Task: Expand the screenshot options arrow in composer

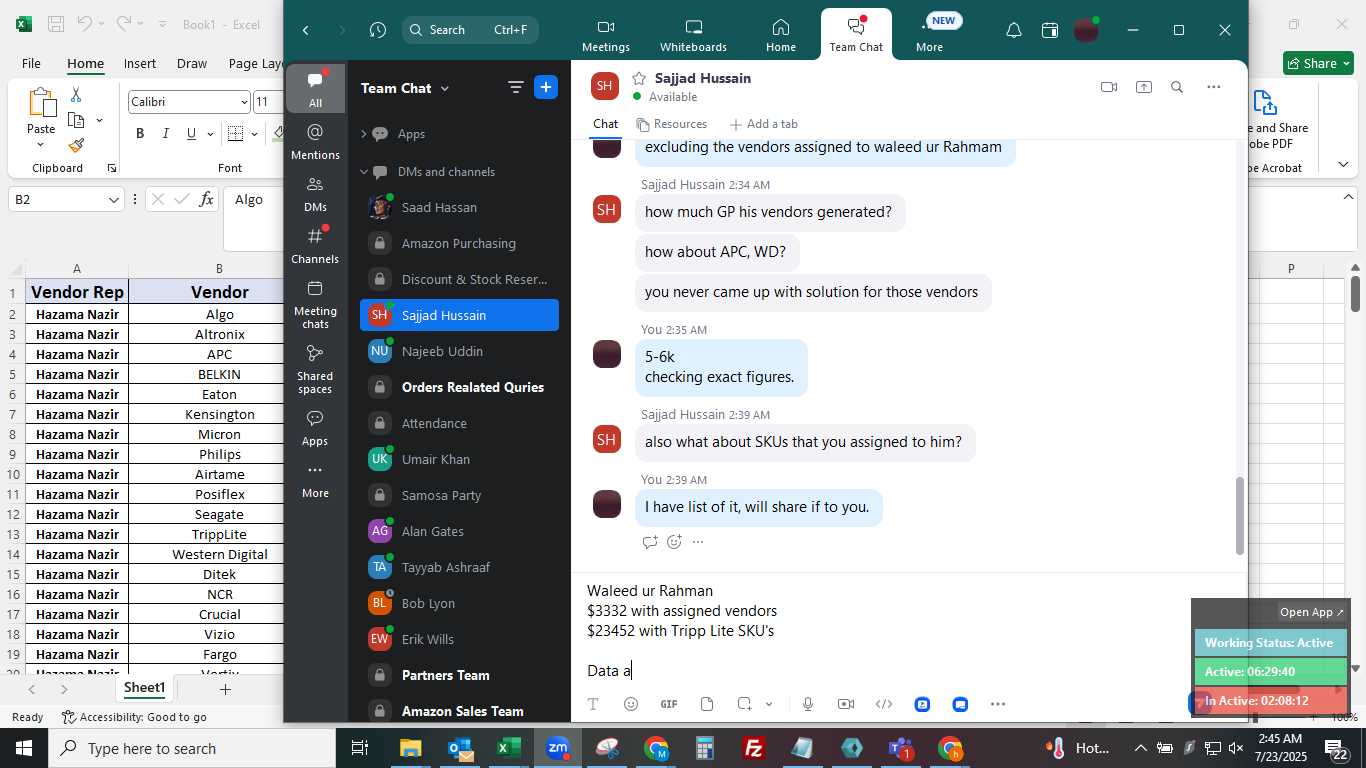Action: tap(768, 704)
